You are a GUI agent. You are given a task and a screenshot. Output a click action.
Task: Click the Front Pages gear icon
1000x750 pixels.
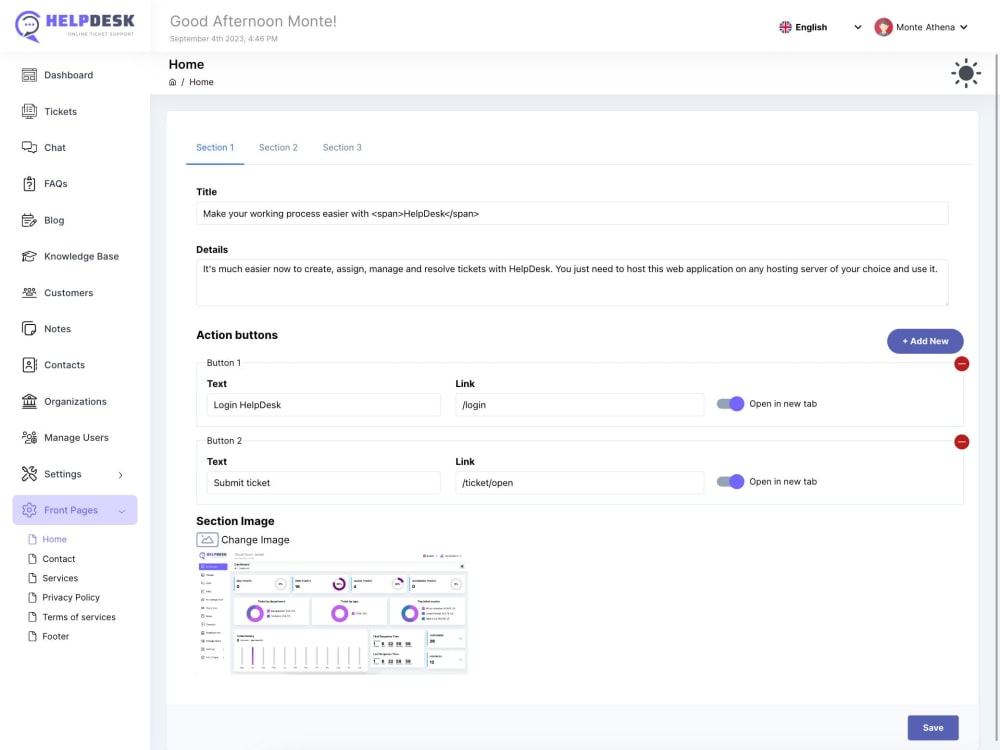point(29,510)
